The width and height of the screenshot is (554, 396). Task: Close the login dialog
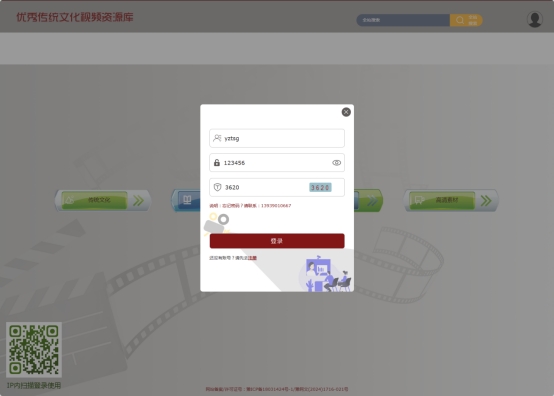point(346,112)
